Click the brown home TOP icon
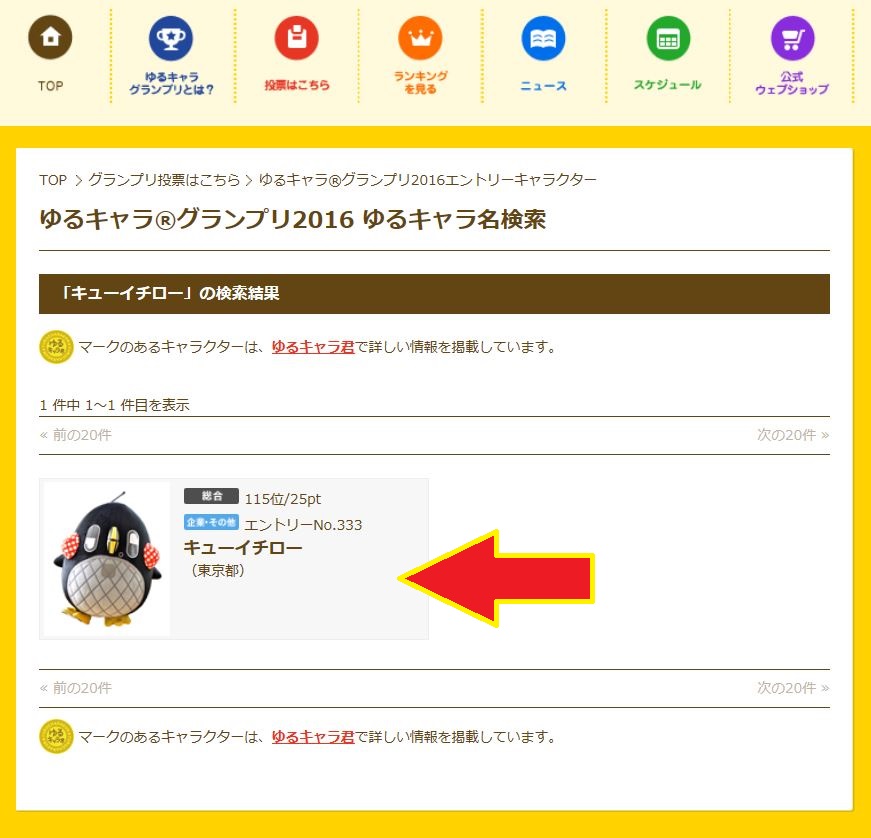871x838 pixels. pyautogui.click(x=50, y=37)
